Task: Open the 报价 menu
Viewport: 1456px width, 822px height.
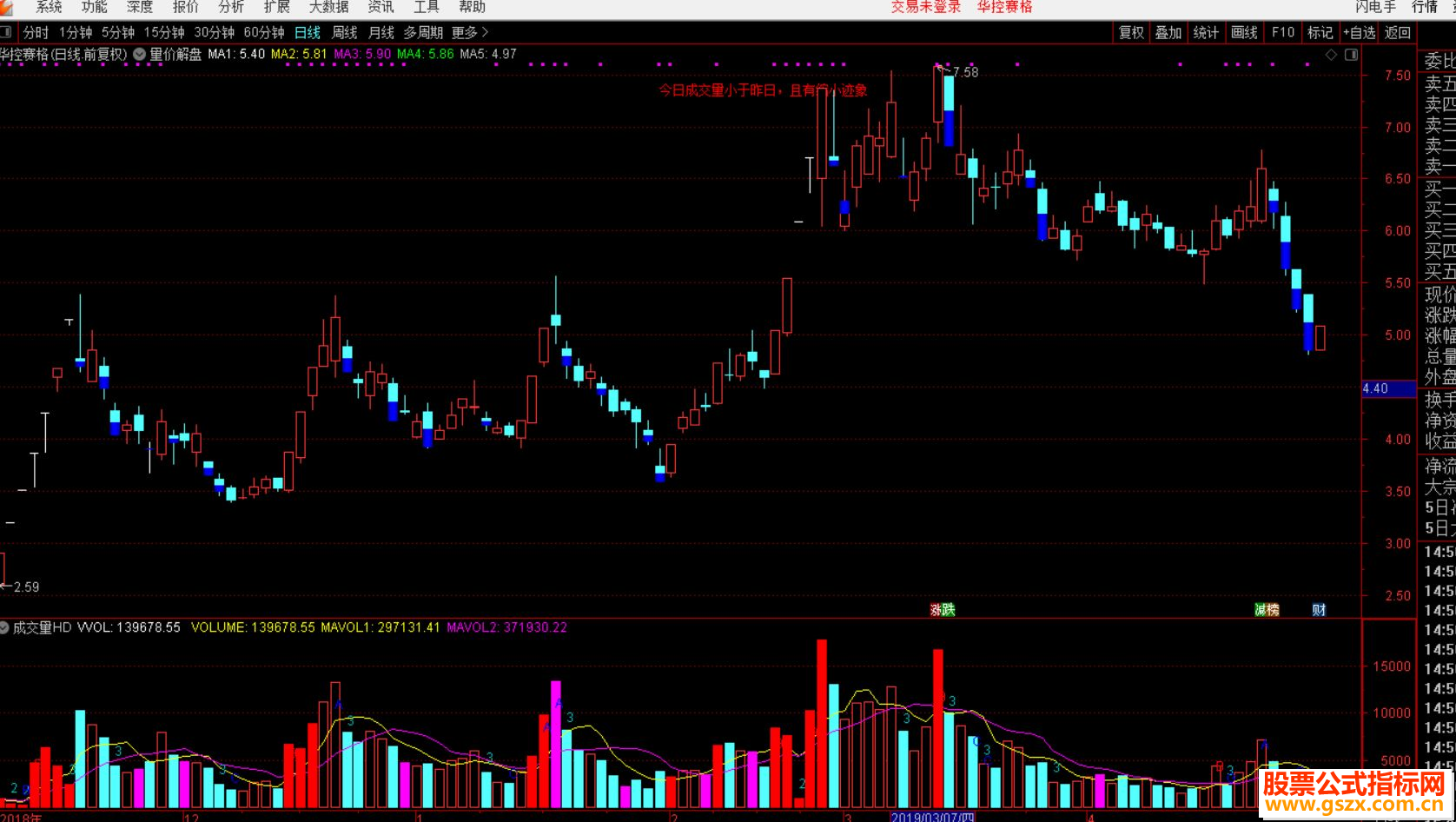Action: coord(185,7)
